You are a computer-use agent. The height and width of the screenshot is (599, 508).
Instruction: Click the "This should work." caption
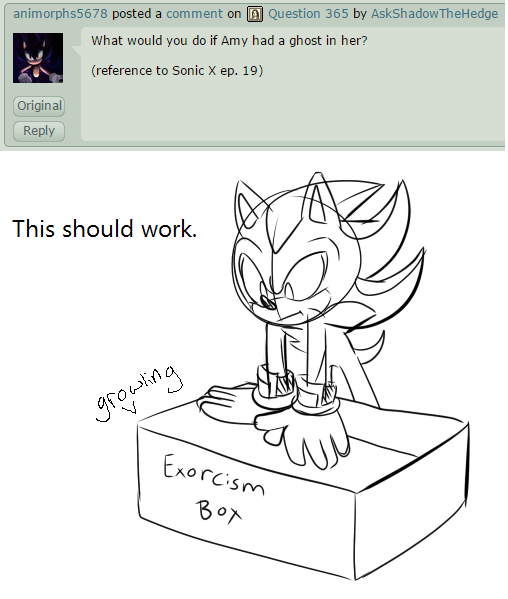pos(104,229)
